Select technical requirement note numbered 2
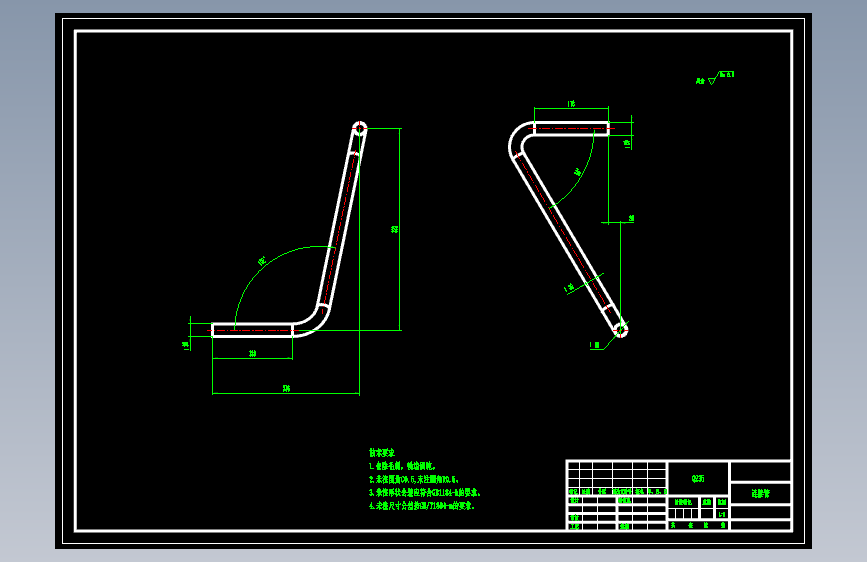The width and height of the screenshot is (867, 562). click(414, 480)
